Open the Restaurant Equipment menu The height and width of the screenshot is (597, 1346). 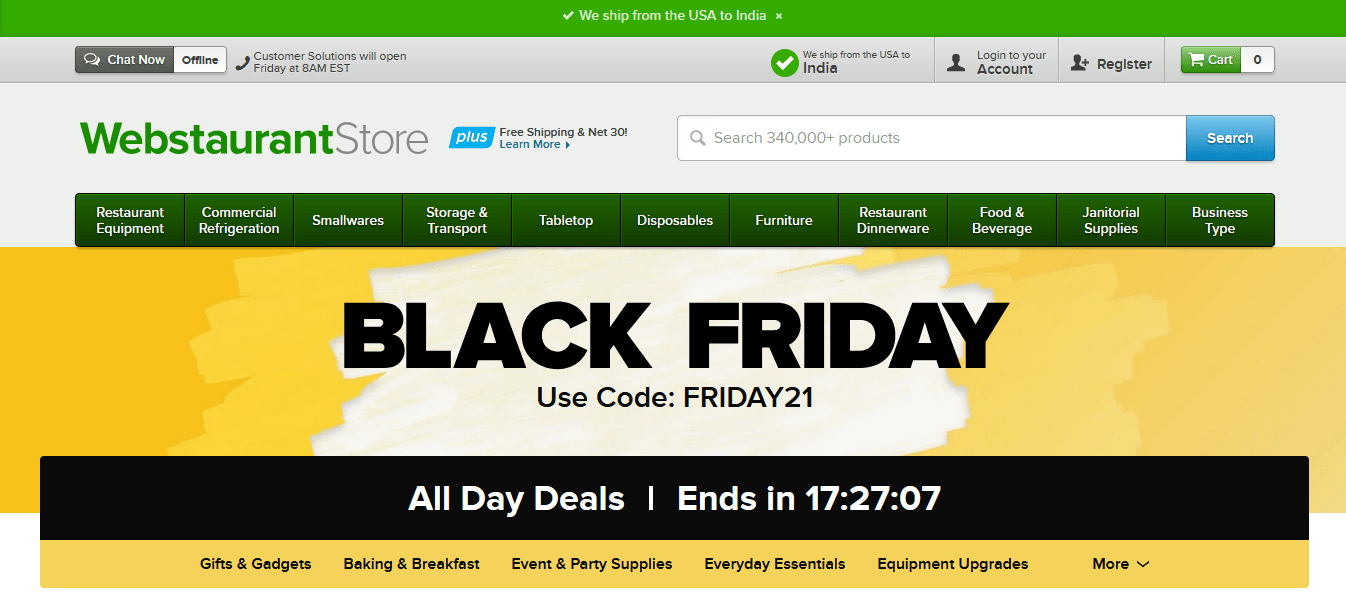[130, 220]
